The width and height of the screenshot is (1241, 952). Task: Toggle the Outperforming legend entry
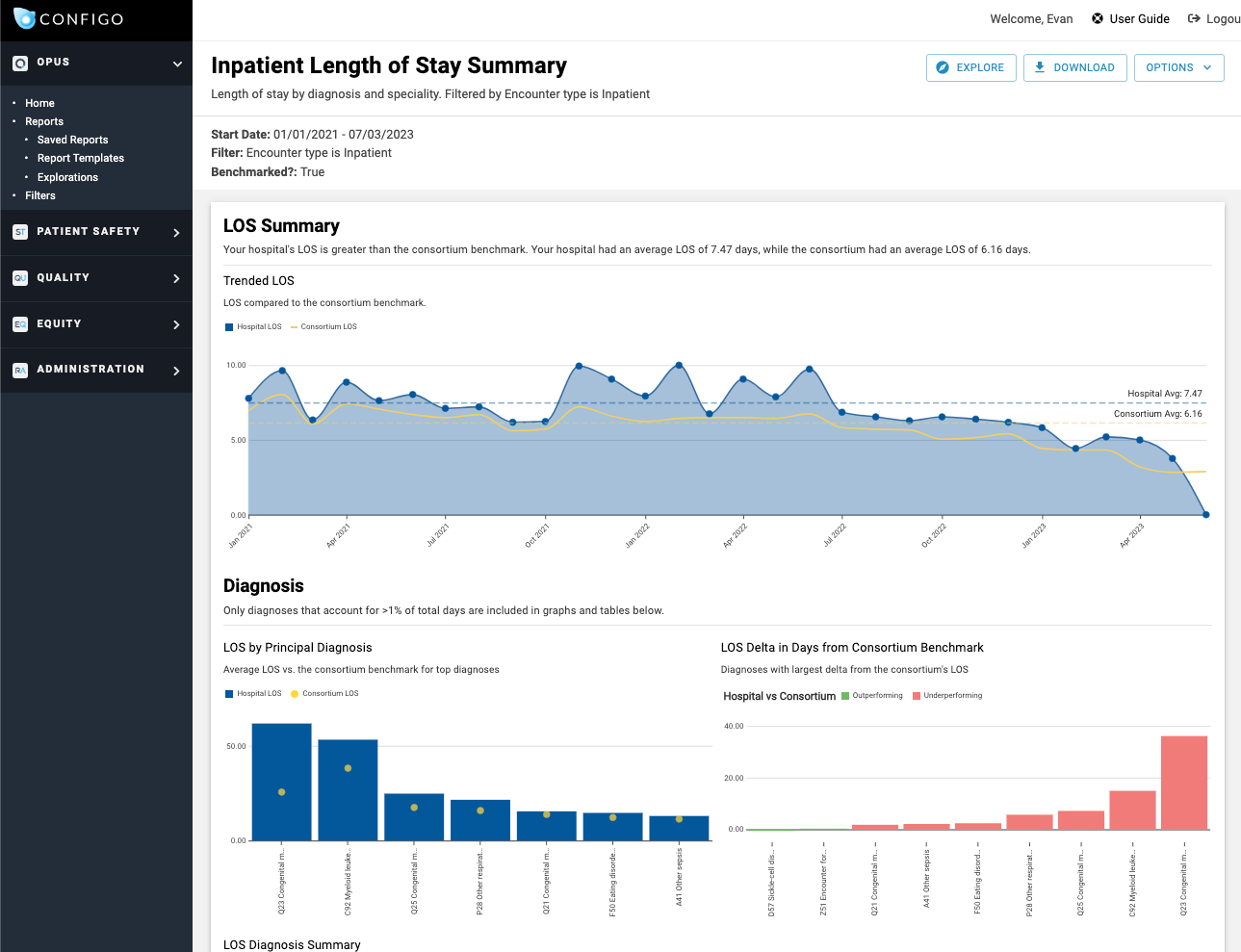(x=872, y=695)
